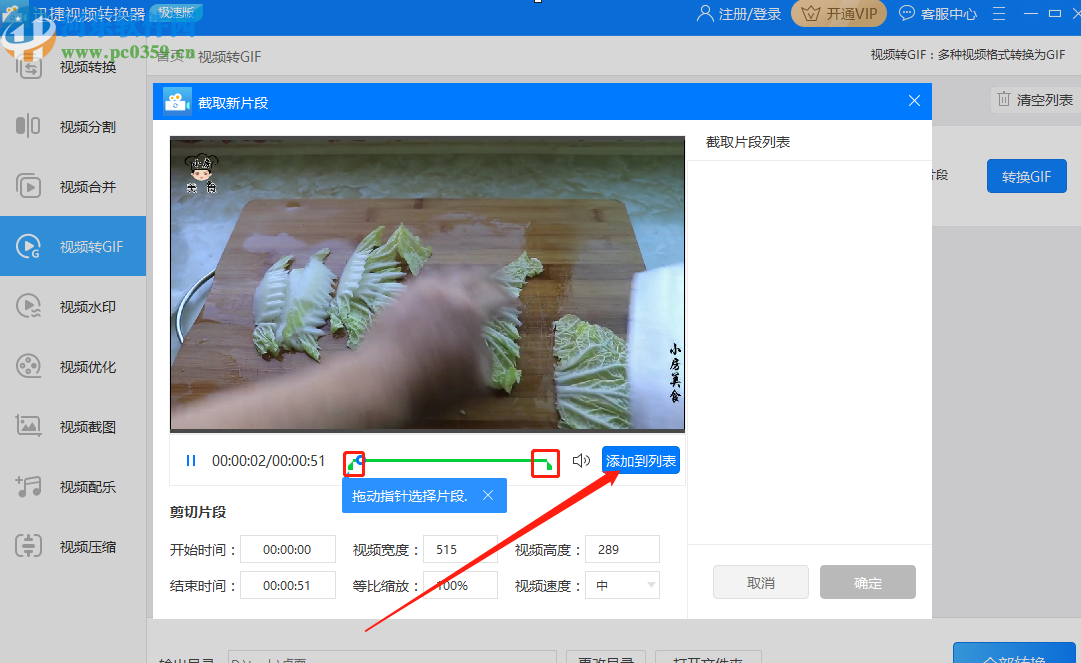
Task: Click the 视频转GIF breadcrumb text
Action: (230, 57)
